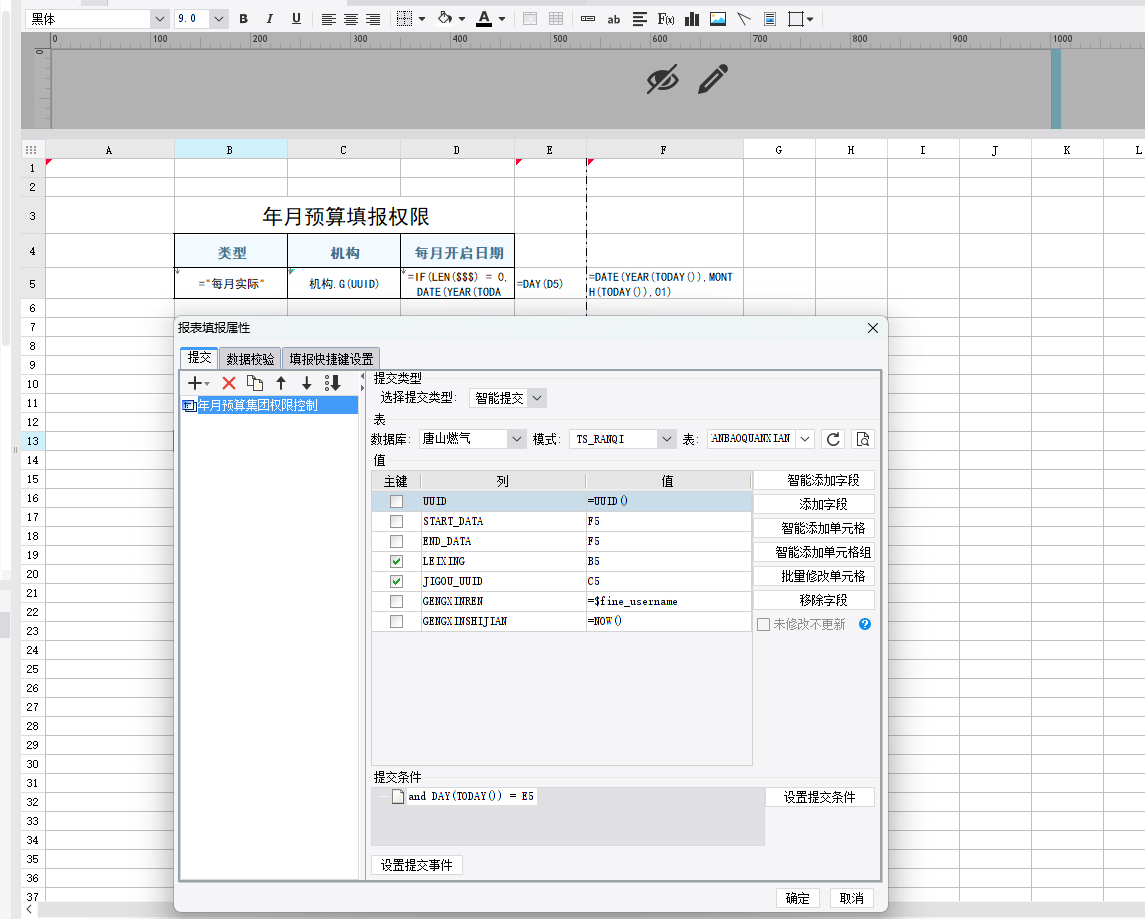Confirm dialog with 确定 button
Image resolution: width=1145 pixels, height=919 pixels.
797,899
